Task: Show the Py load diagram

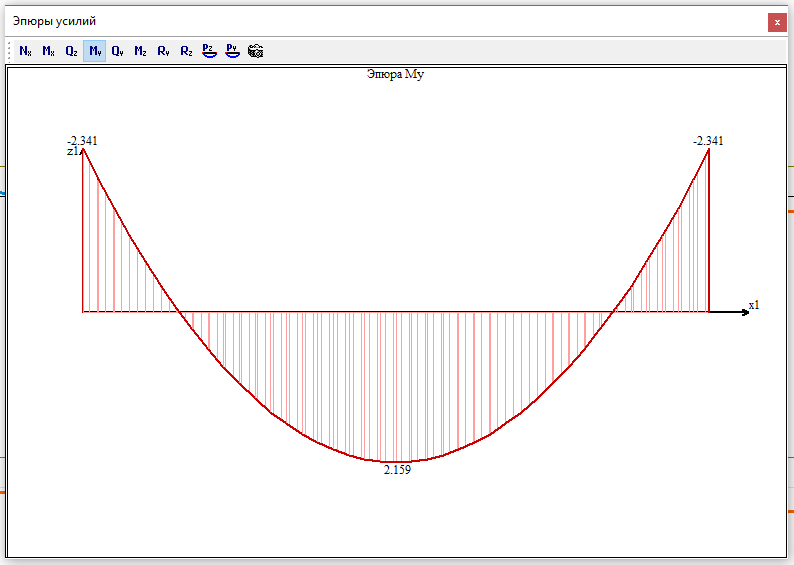Action: click(232, 51)
